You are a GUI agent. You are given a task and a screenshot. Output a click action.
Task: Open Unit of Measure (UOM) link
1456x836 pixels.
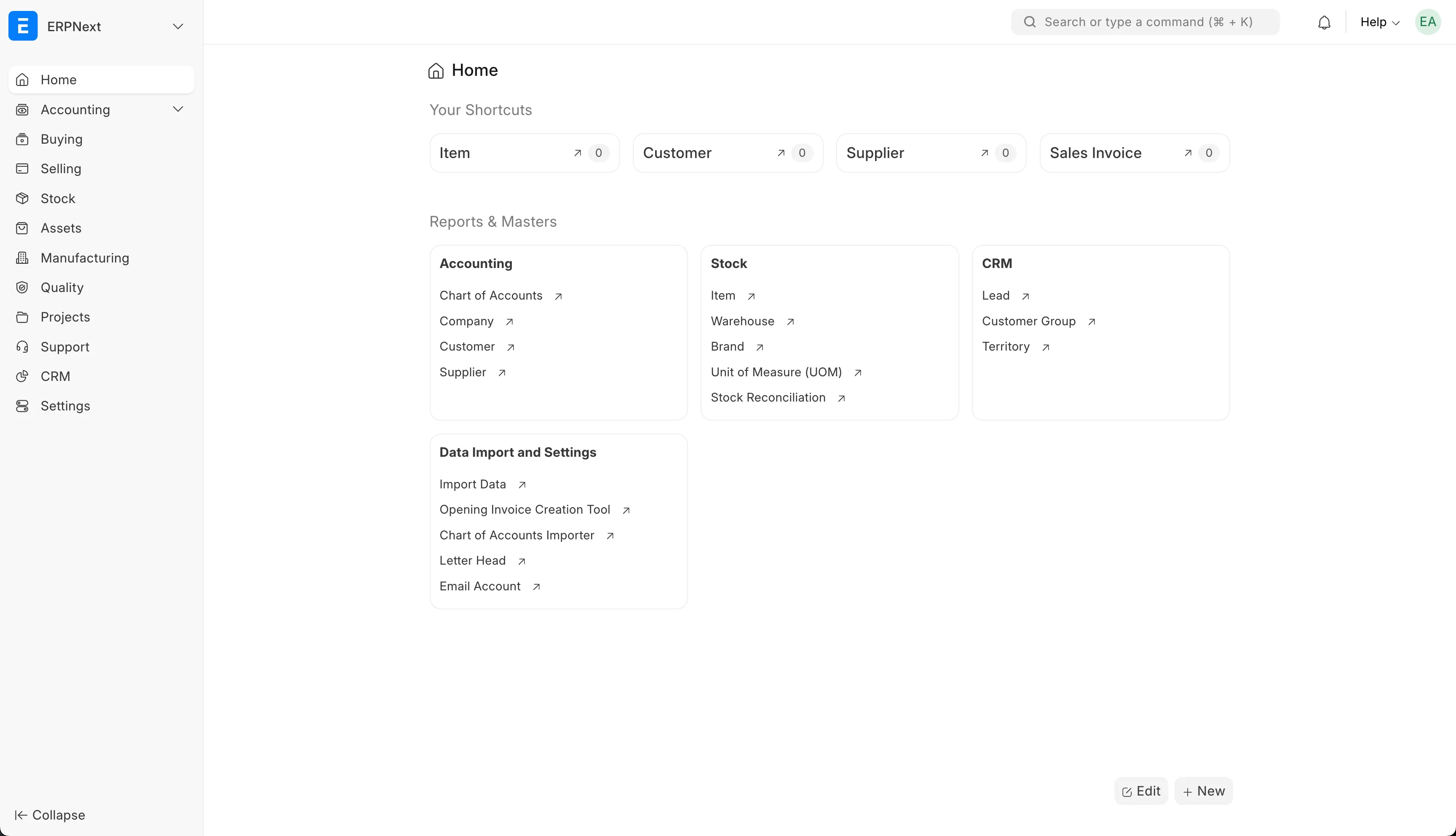[x=776, y=372]
